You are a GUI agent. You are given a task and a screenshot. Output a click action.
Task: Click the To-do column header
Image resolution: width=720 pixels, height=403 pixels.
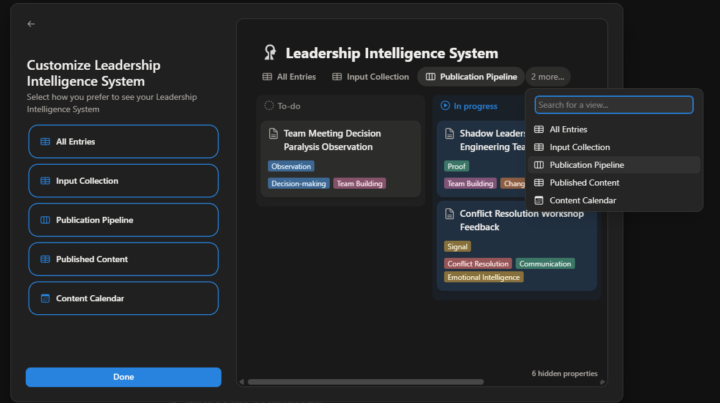282,106
